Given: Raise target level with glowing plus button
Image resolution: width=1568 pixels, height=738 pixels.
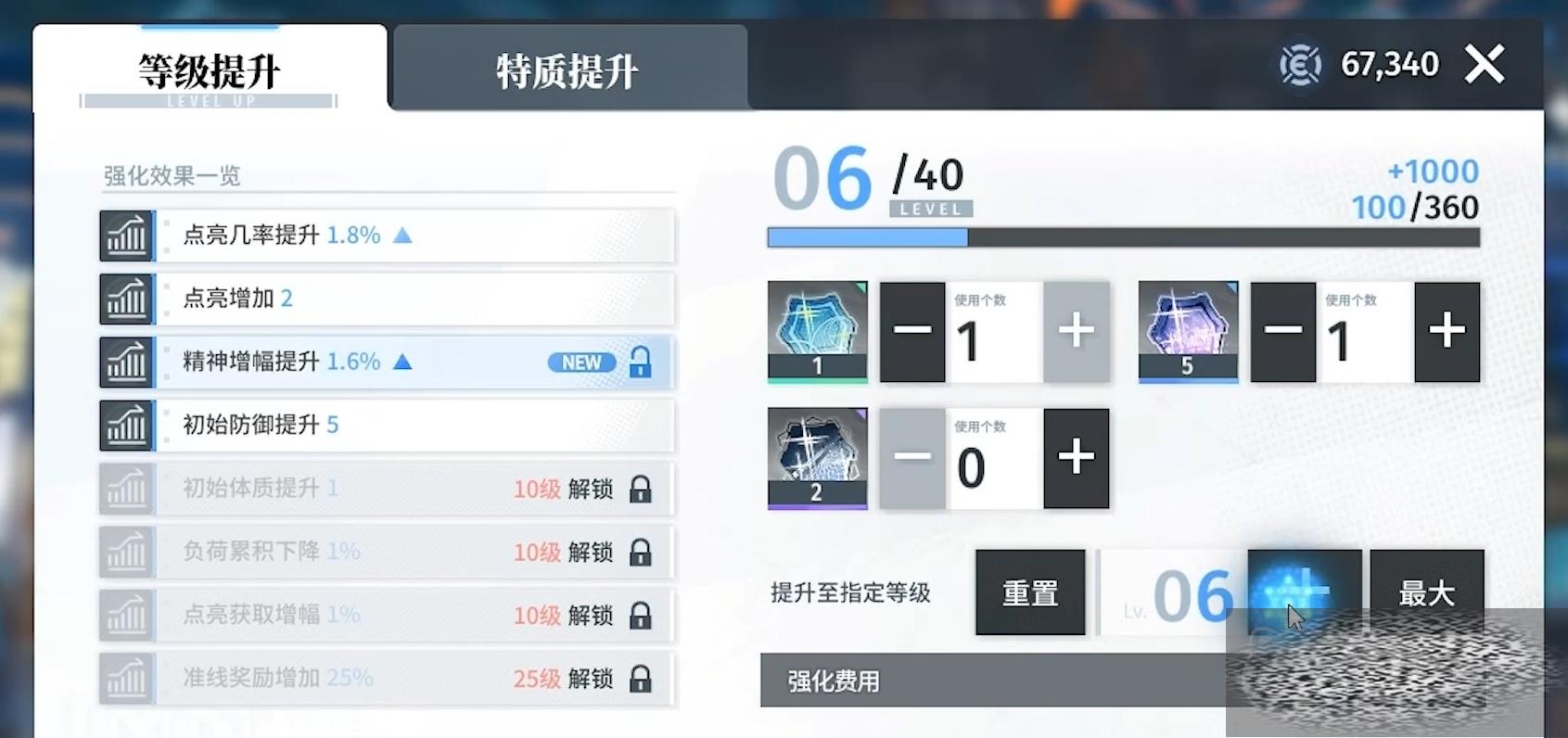Looking at the screenshot, I should pos(1305,592).
